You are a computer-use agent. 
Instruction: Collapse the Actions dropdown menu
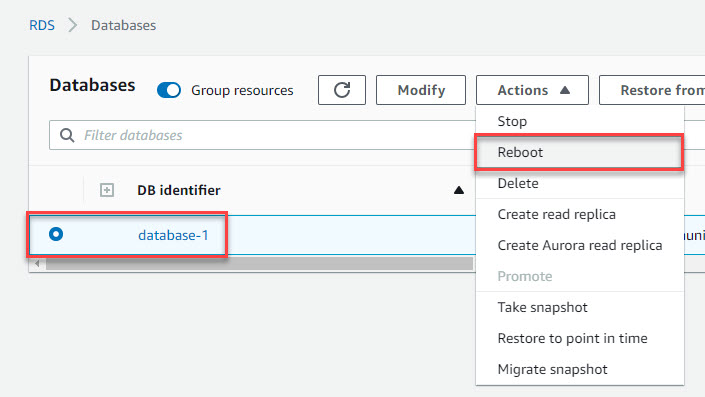(x=532, y=90)
